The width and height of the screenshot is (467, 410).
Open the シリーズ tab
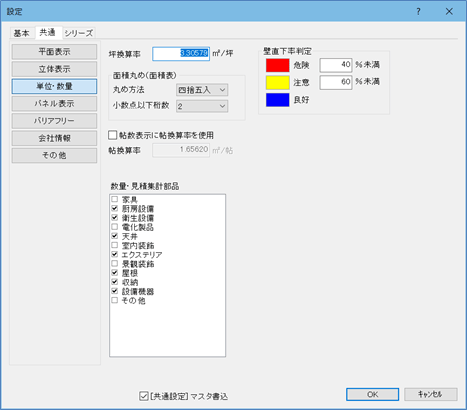tap(79, 33)
